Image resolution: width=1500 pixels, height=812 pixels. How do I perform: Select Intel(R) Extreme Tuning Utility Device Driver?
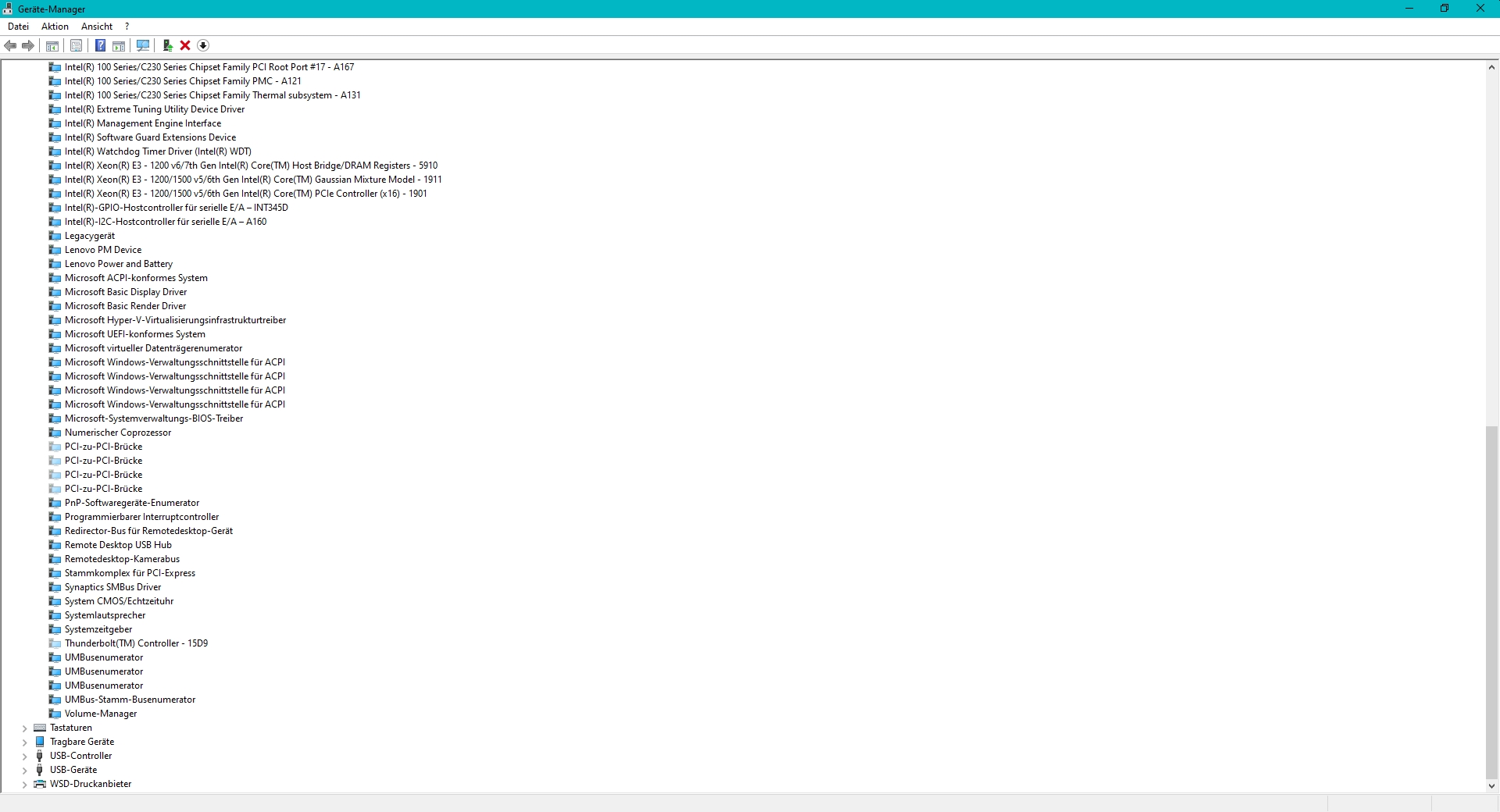click(155, 109)
